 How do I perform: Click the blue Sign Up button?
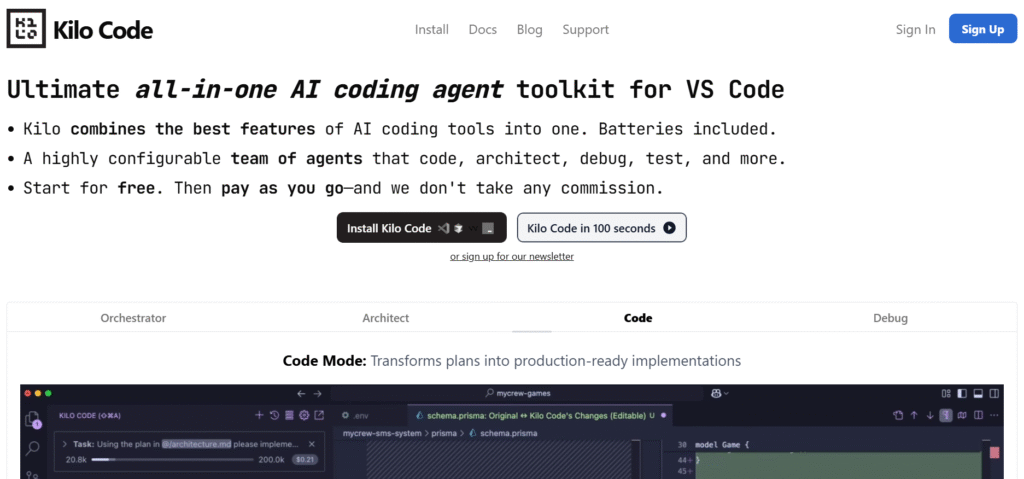[983, 29]
